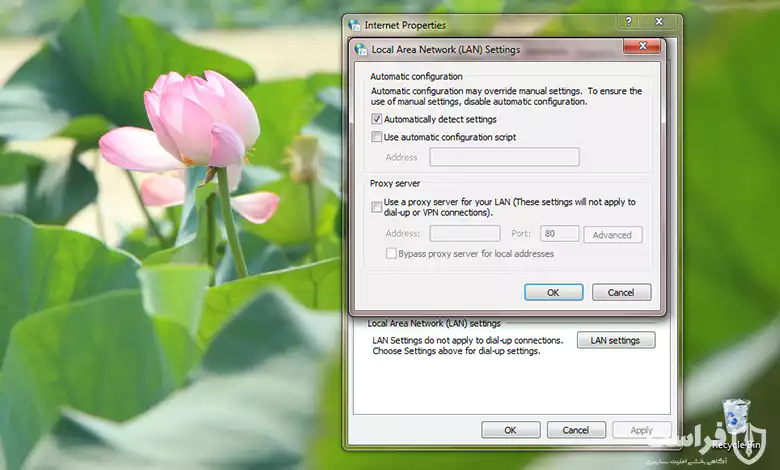Image resolution: width=780 pixels, height=470 pixels.
Task: Click the proxy server Address field
Action: pos(465,233)
